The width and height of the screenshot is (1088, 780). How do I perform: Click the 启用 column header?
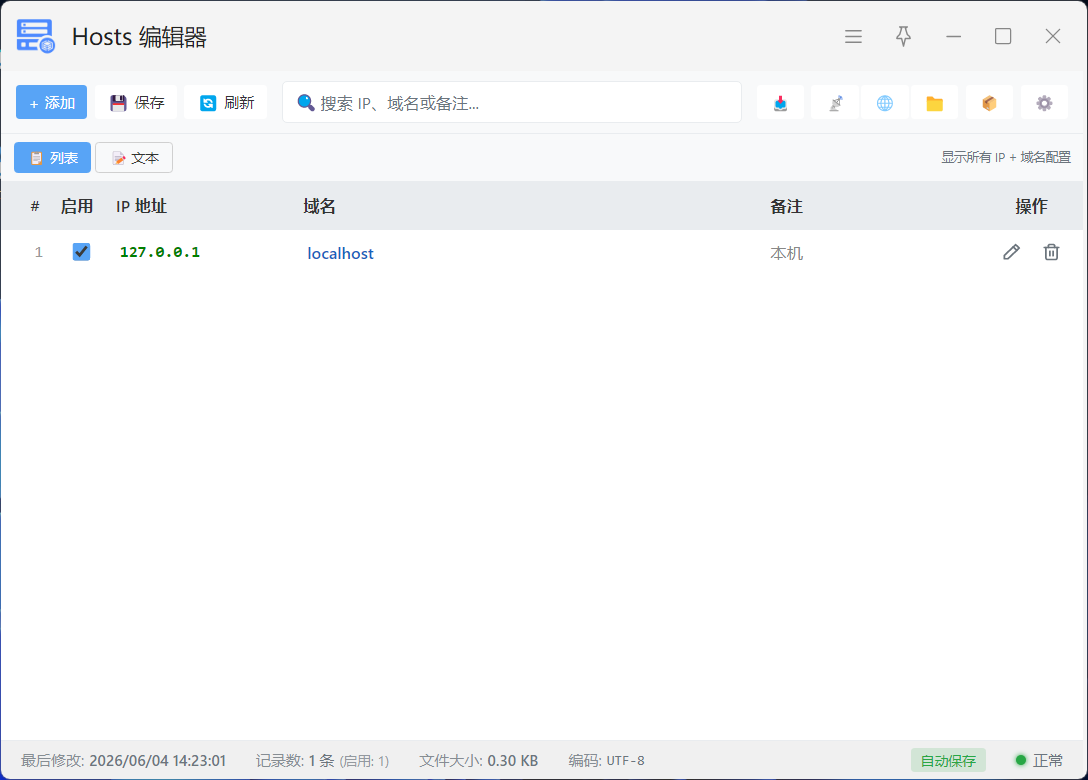coord(76,206)
